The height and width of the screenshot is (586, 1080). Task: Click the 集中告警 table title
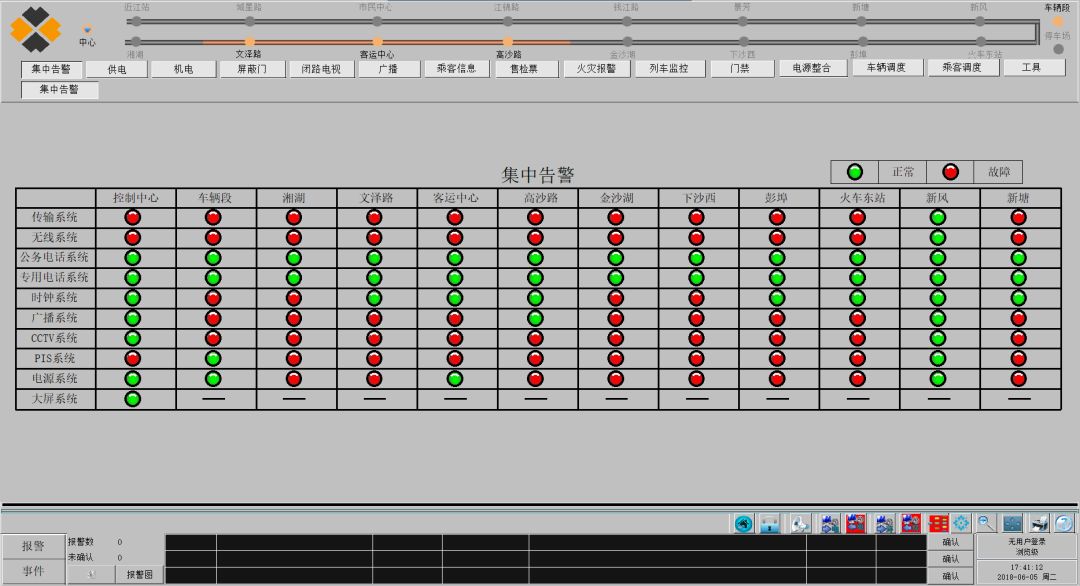(x=538, y=175)
